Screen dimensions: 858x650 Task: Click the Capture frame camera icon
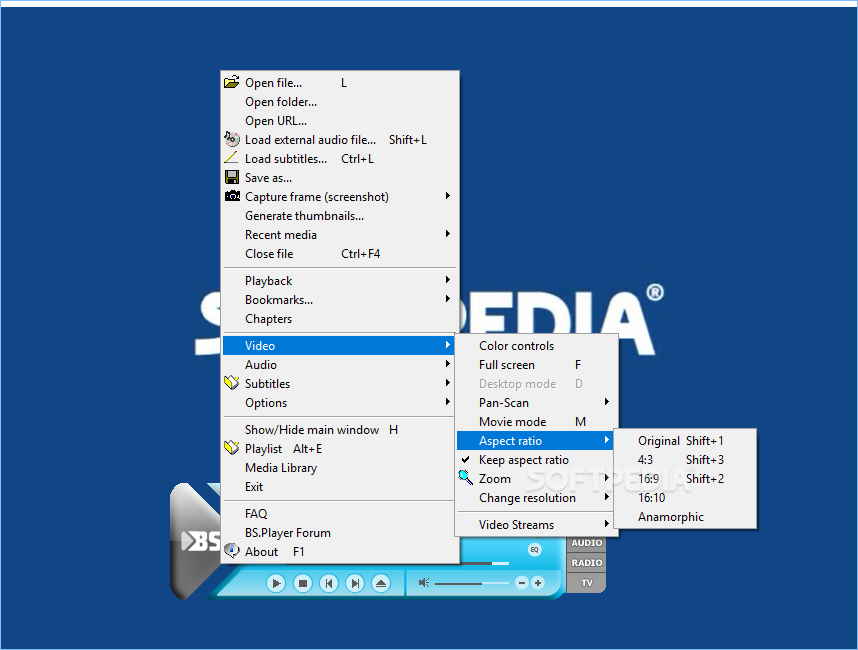point(232,196)
